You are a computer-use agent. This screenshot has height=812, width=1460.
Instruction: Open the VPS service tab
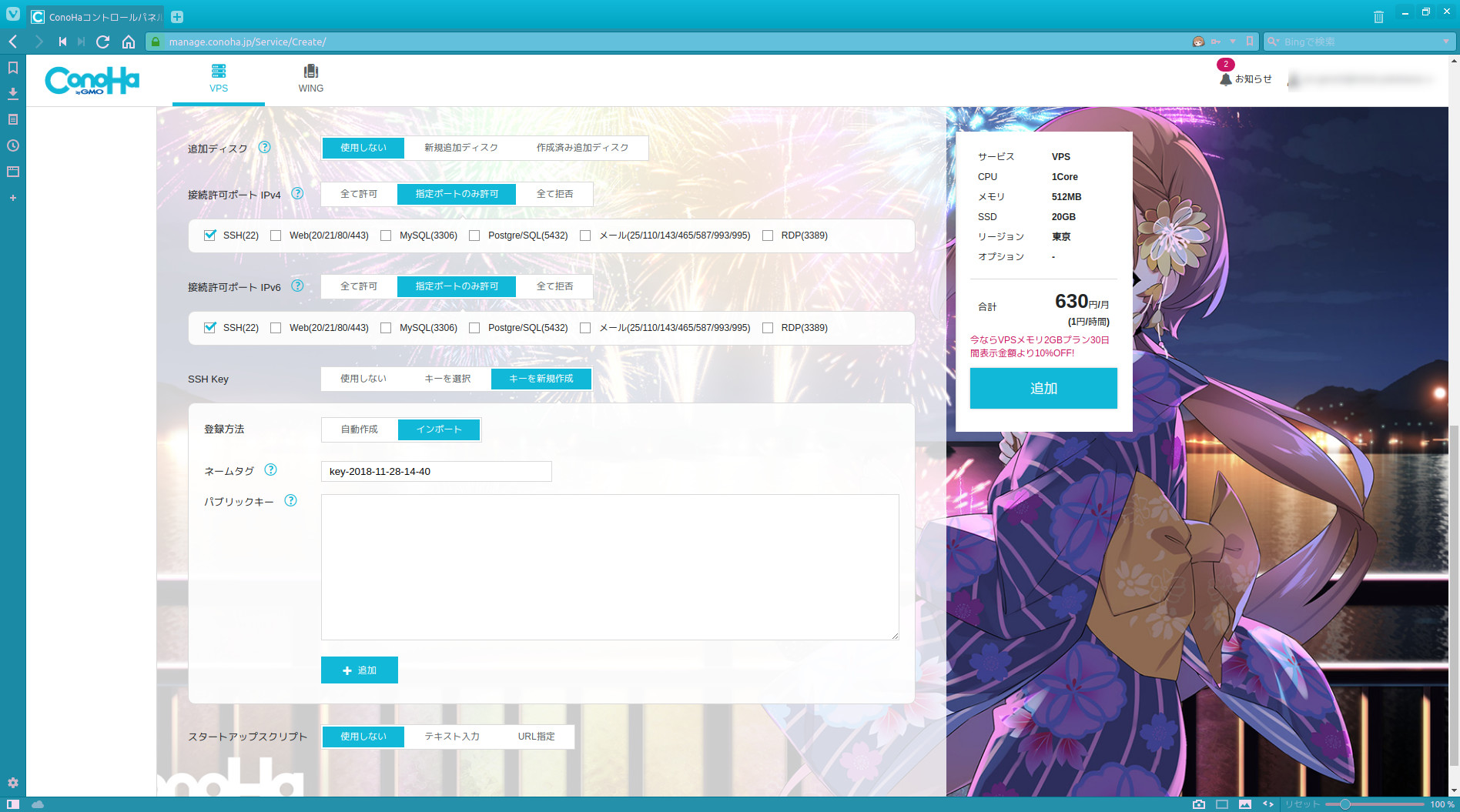click(x=219, y=79)
